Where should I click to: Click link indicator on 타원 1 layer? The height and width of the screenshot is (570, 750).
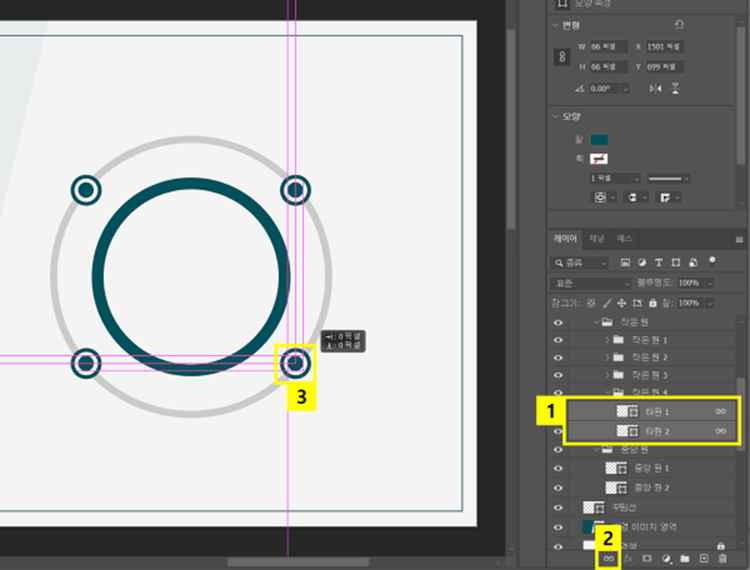pyautogui.click(x=720, y=411)
